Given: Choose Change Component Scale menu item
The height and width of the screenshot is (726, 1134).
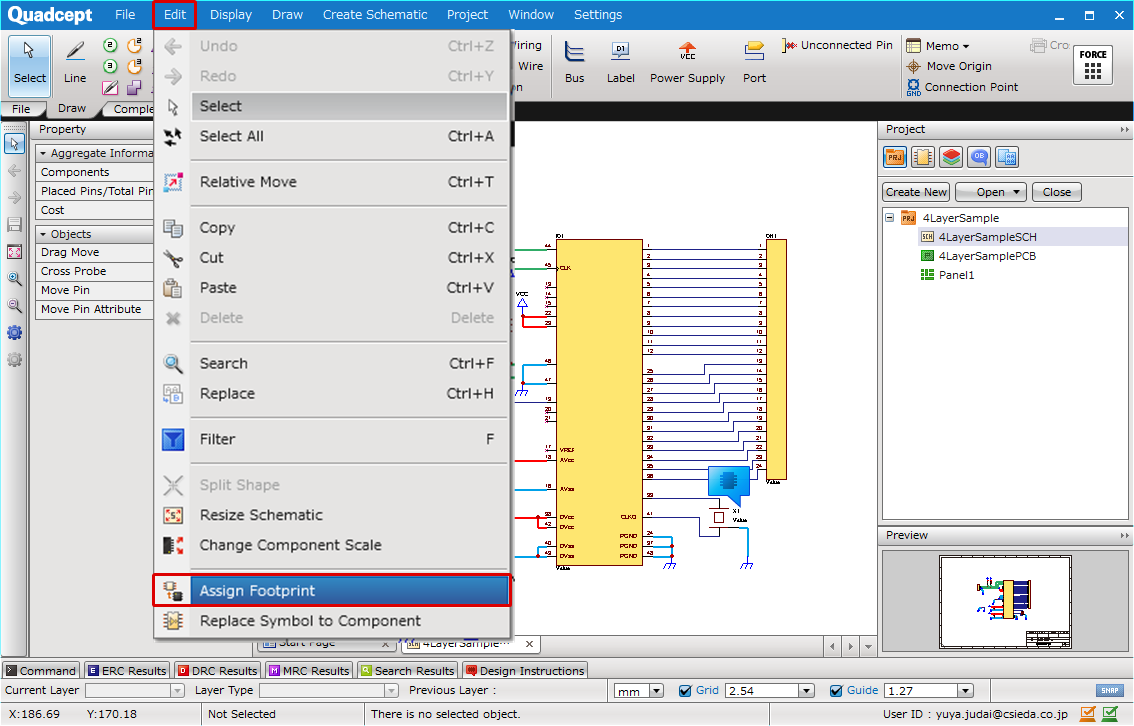Looking at the screenshot, I should (x=332, y=545).
